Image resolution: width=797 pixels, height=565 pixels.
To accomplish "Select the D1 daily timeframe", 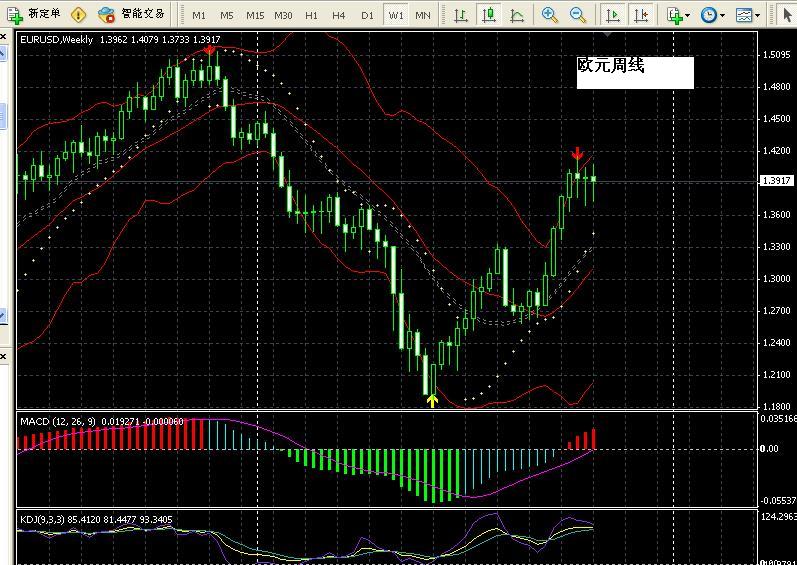I will (x=367, y=15).
